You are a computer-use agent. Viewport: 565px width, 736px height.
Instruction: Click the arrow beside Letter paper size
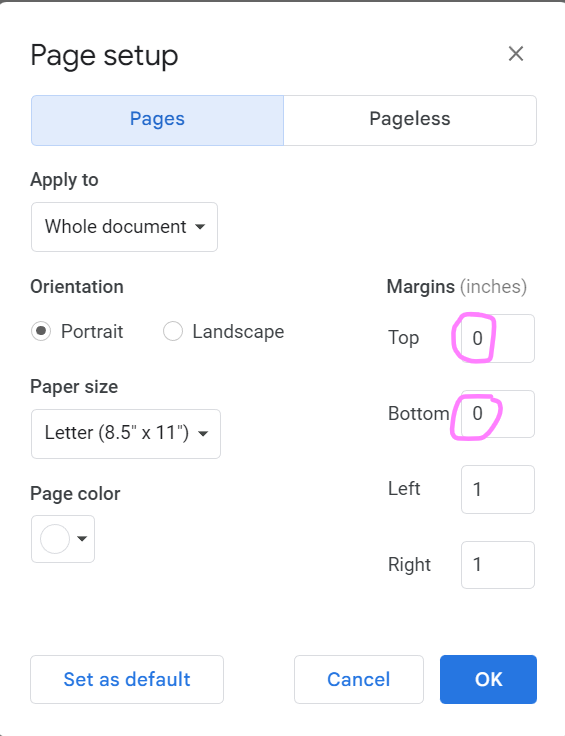203,434
